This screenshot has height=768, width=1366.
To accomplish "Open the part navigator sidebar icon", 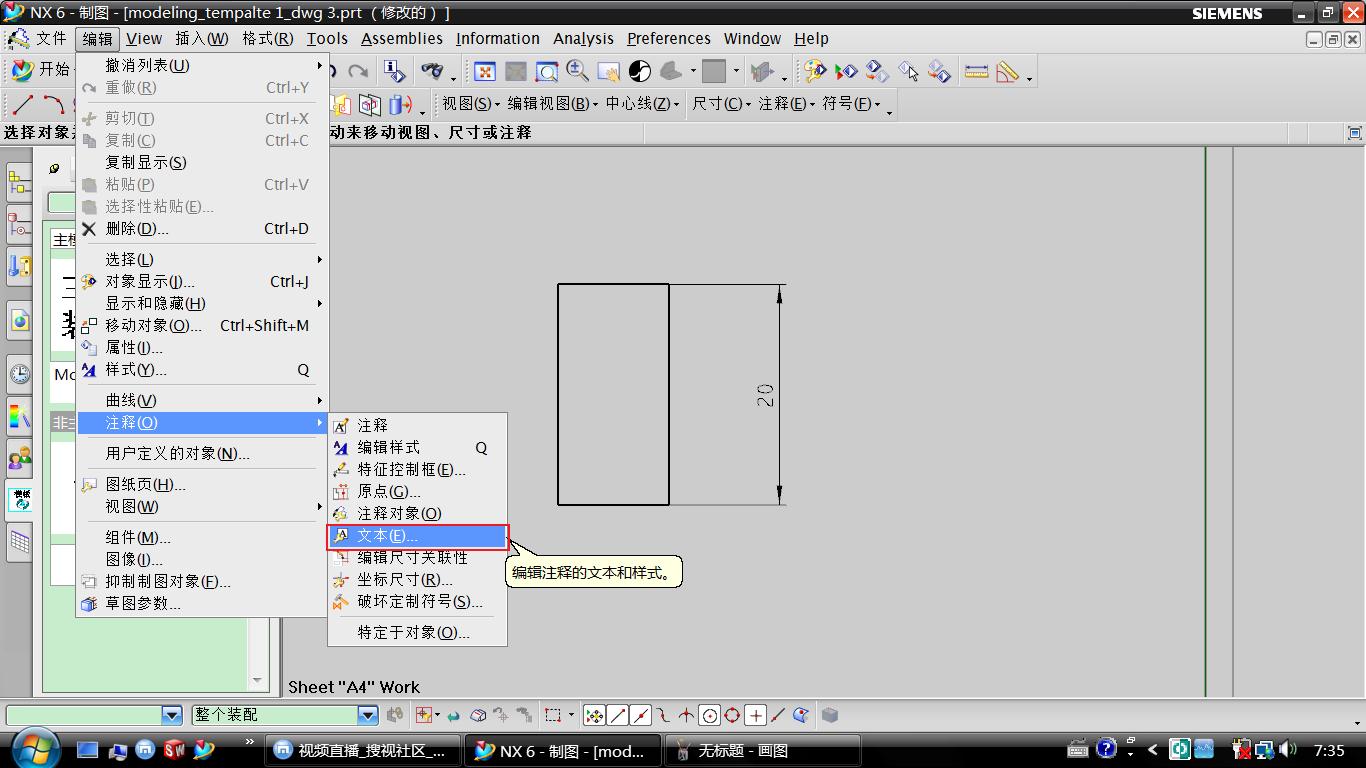I will click(19, 225).
